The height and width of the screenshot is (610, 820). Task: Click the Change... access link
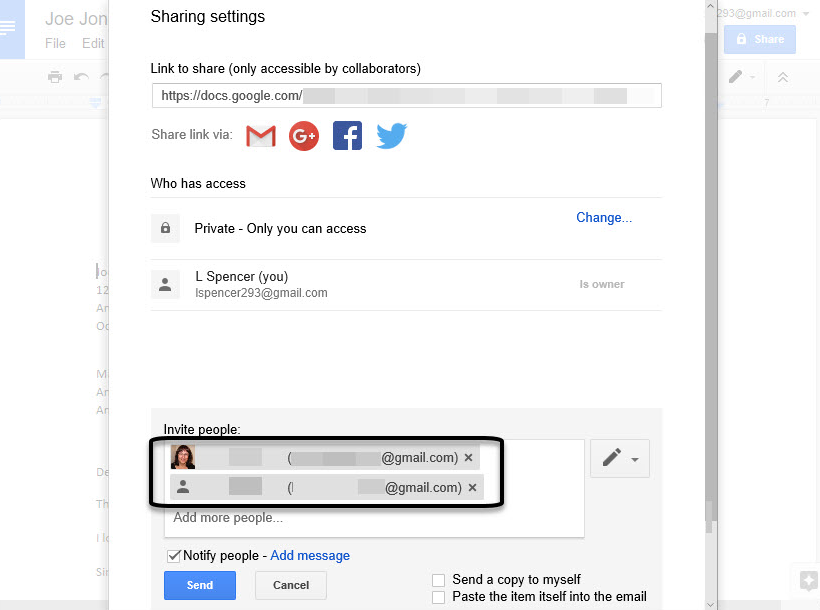[x=604, y=218]
